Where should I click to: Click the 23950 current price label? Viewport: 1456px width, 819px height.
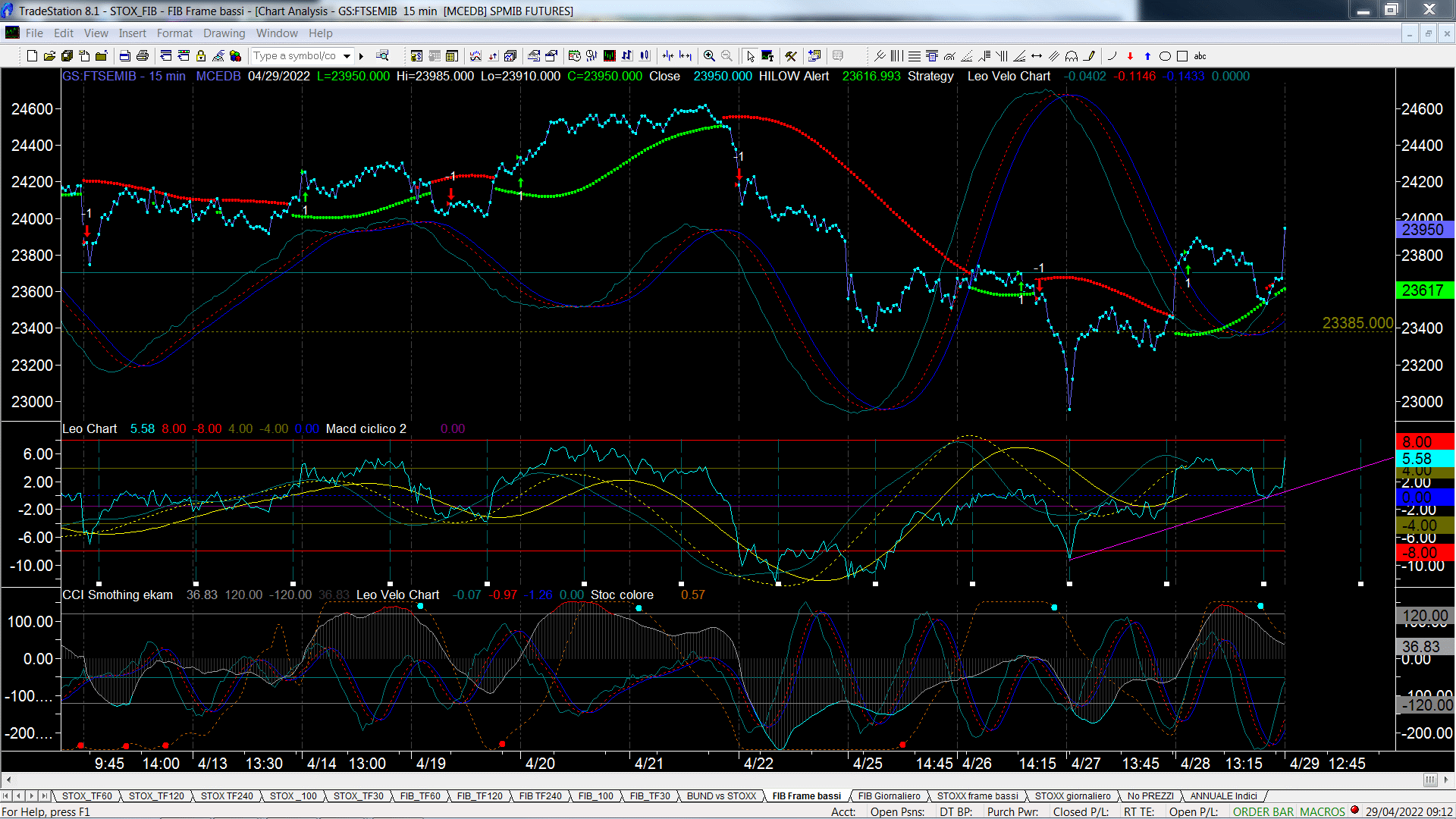pos(1423,230)
